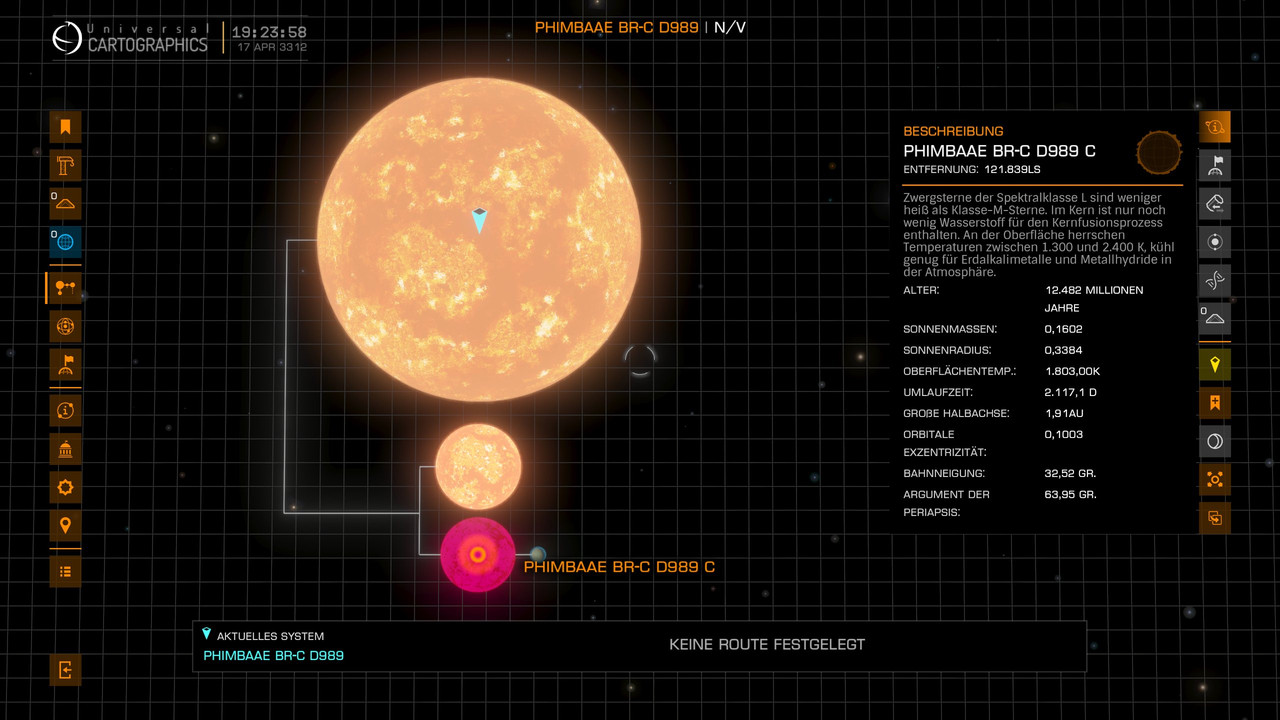Click the system title PHIMBAAE BR-C D989 at top

point(617,27)
